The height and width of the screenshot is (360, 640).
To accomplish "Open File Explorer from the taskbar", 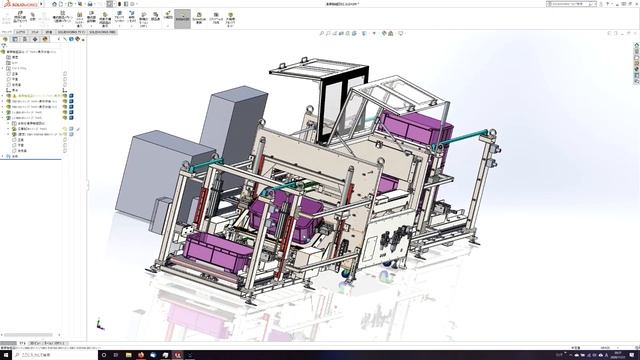I will point(128,355).
